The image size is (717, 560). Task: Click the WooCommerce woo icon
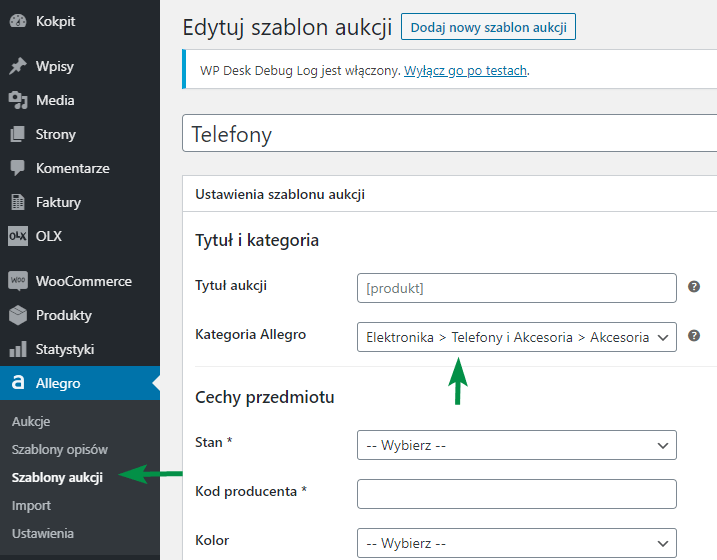point(18,281)
